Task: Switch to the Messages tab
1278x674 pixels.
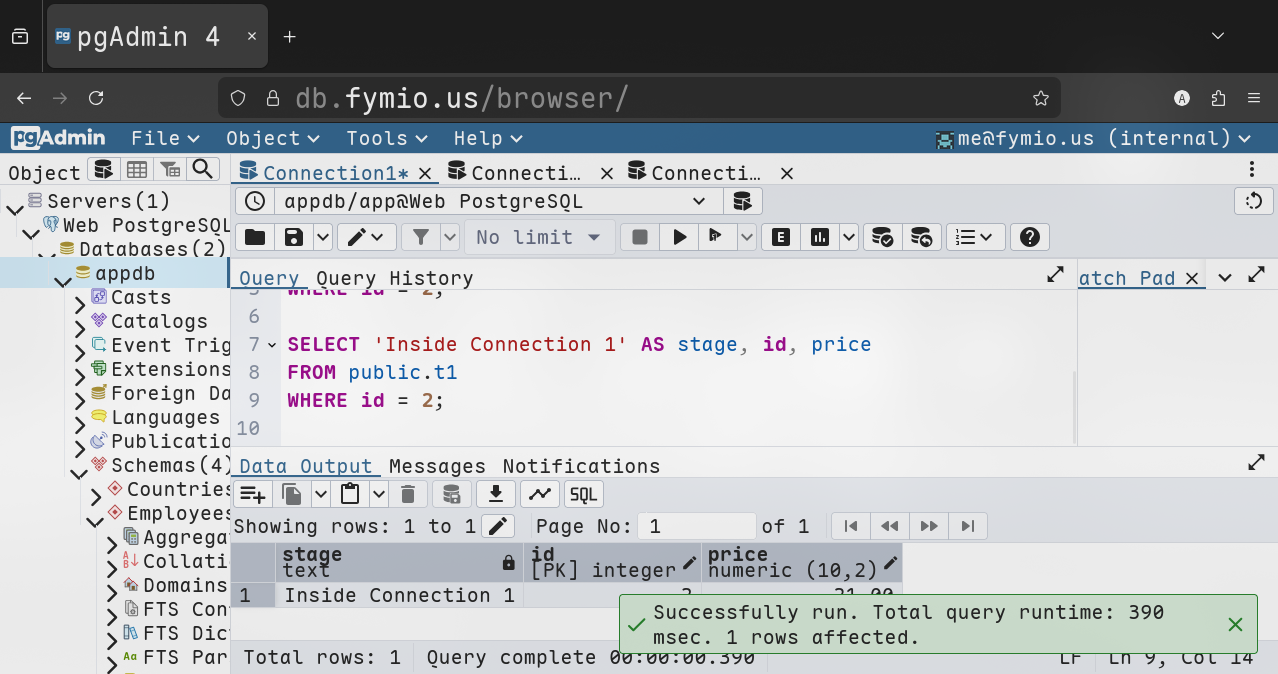Action: 437,466
